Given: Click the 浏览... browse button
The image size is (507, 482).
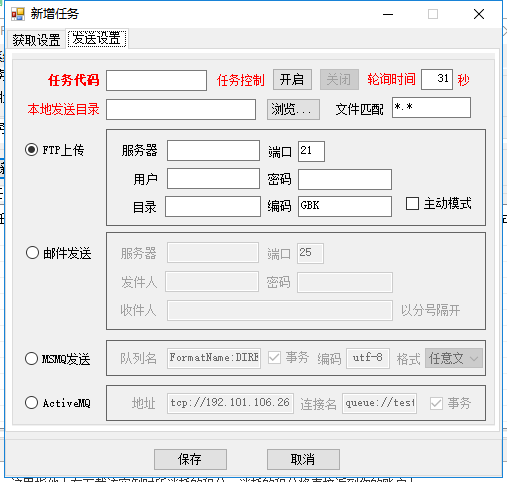Looking at the screenshot, I should pos(293,109).
